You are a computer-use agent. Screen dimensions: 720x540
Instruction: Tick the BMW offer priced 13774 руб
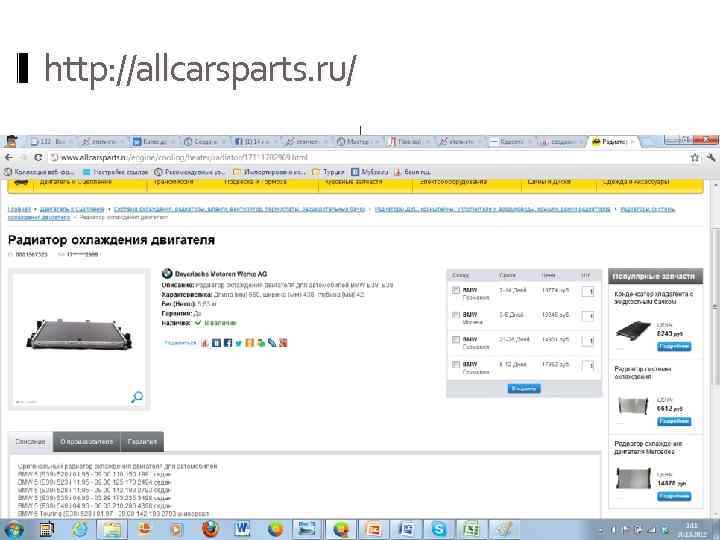click(456, 290)
